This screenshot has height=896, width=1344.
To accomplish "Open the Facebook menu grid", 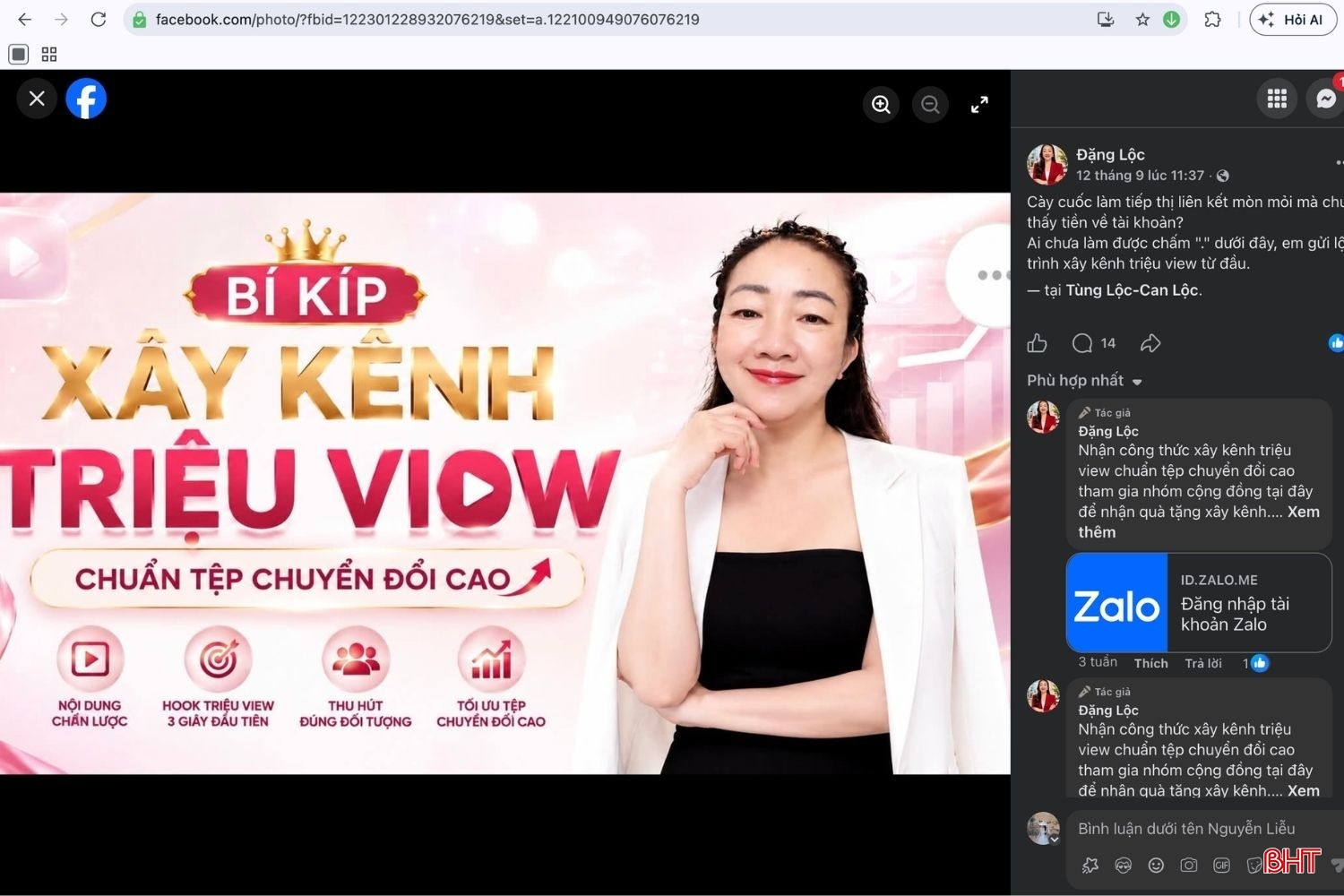I will [x=1277, y=99].
